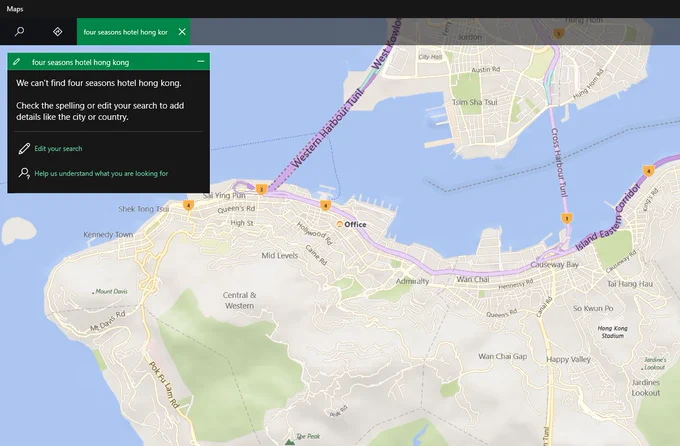Click route shield 4 on Island Eastern Corridor
680x446 pixels.
[x=648, y=171]
